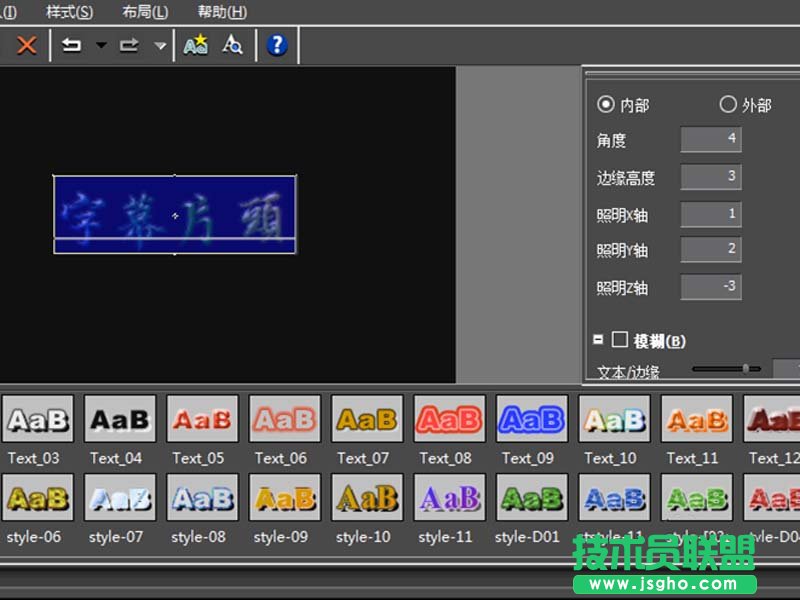Apply the Text_07 style preset
The height and width of the screenshot is (600, 800).
click(x=366, y=420)
